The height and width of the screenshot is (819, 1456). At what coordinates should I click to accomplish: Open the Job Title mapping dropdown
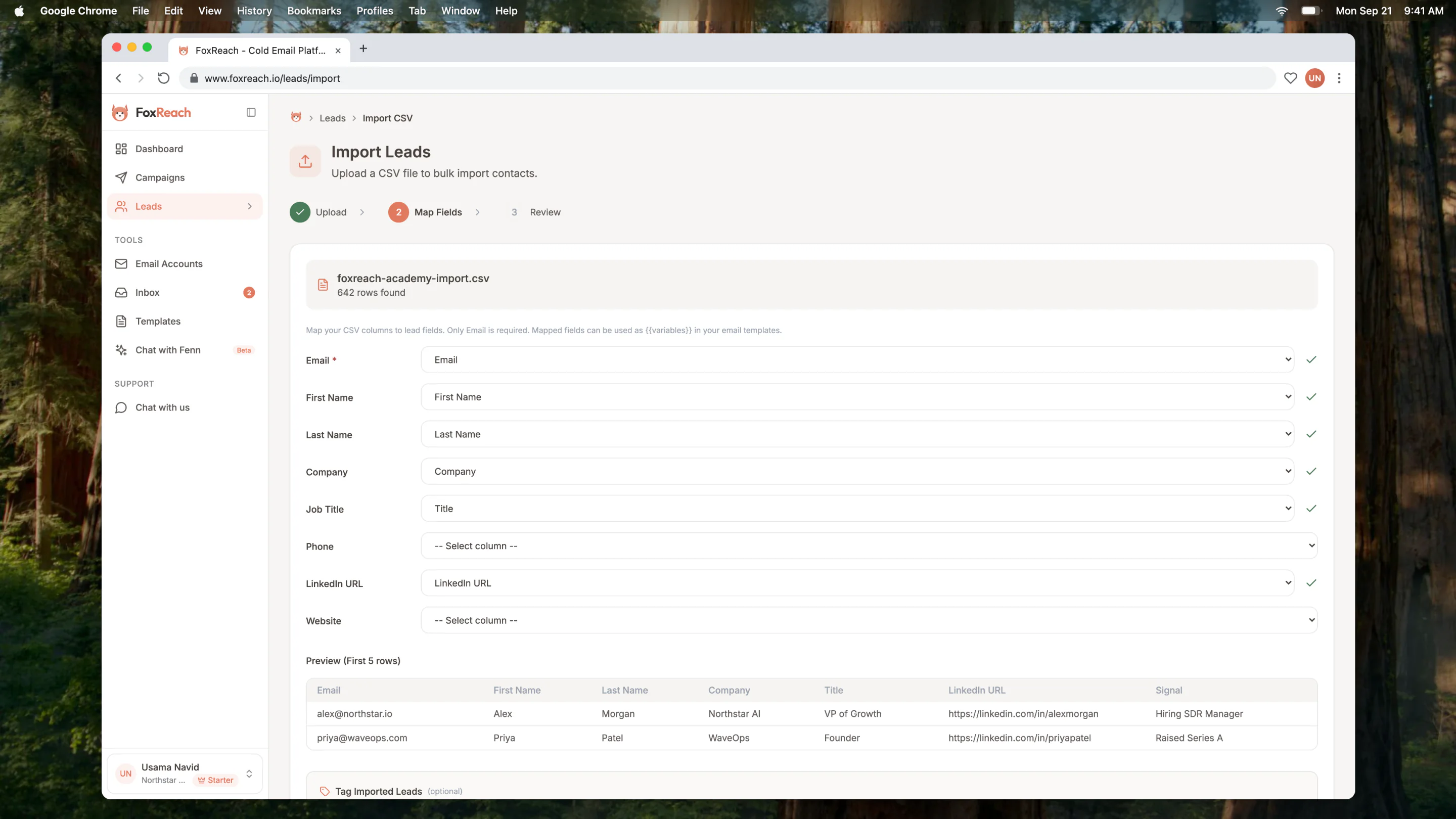pyautogui.click(x=857, y=509)
